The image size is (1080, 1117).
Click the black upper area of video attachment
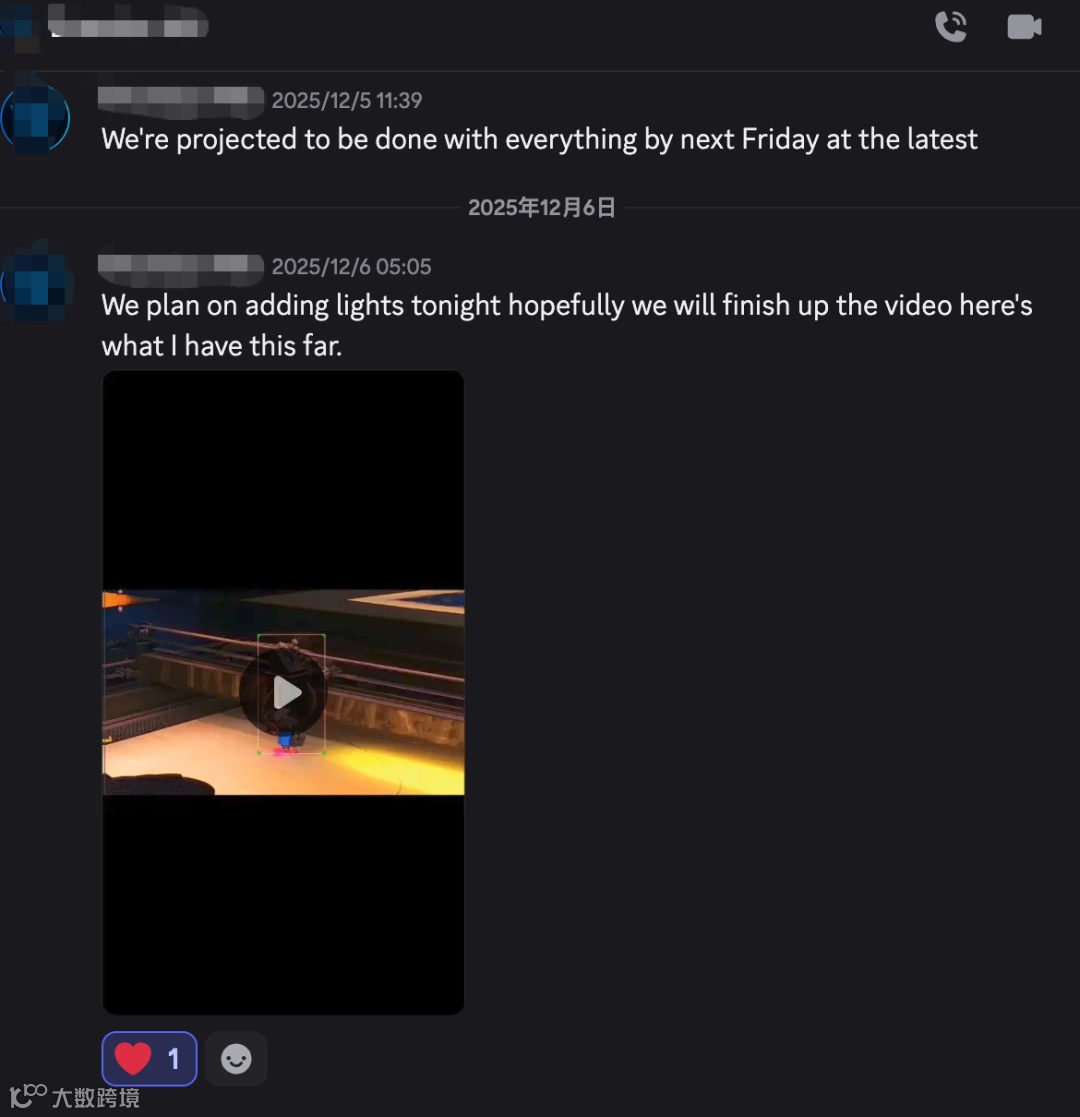pyautogui.click(x=284, y=479)
